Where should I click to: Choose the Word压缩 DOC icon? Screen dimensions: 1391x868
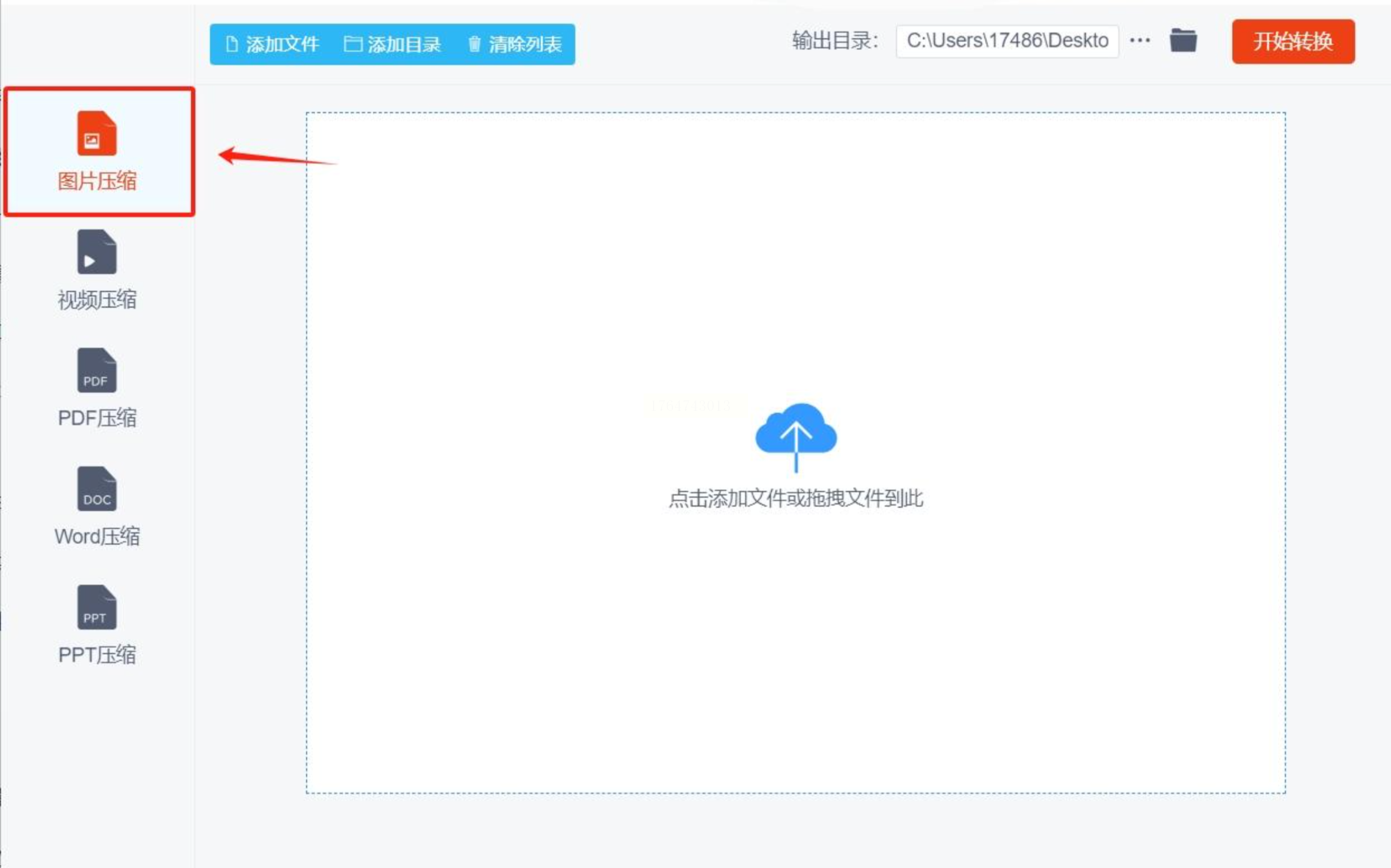(x=96, y=489)
